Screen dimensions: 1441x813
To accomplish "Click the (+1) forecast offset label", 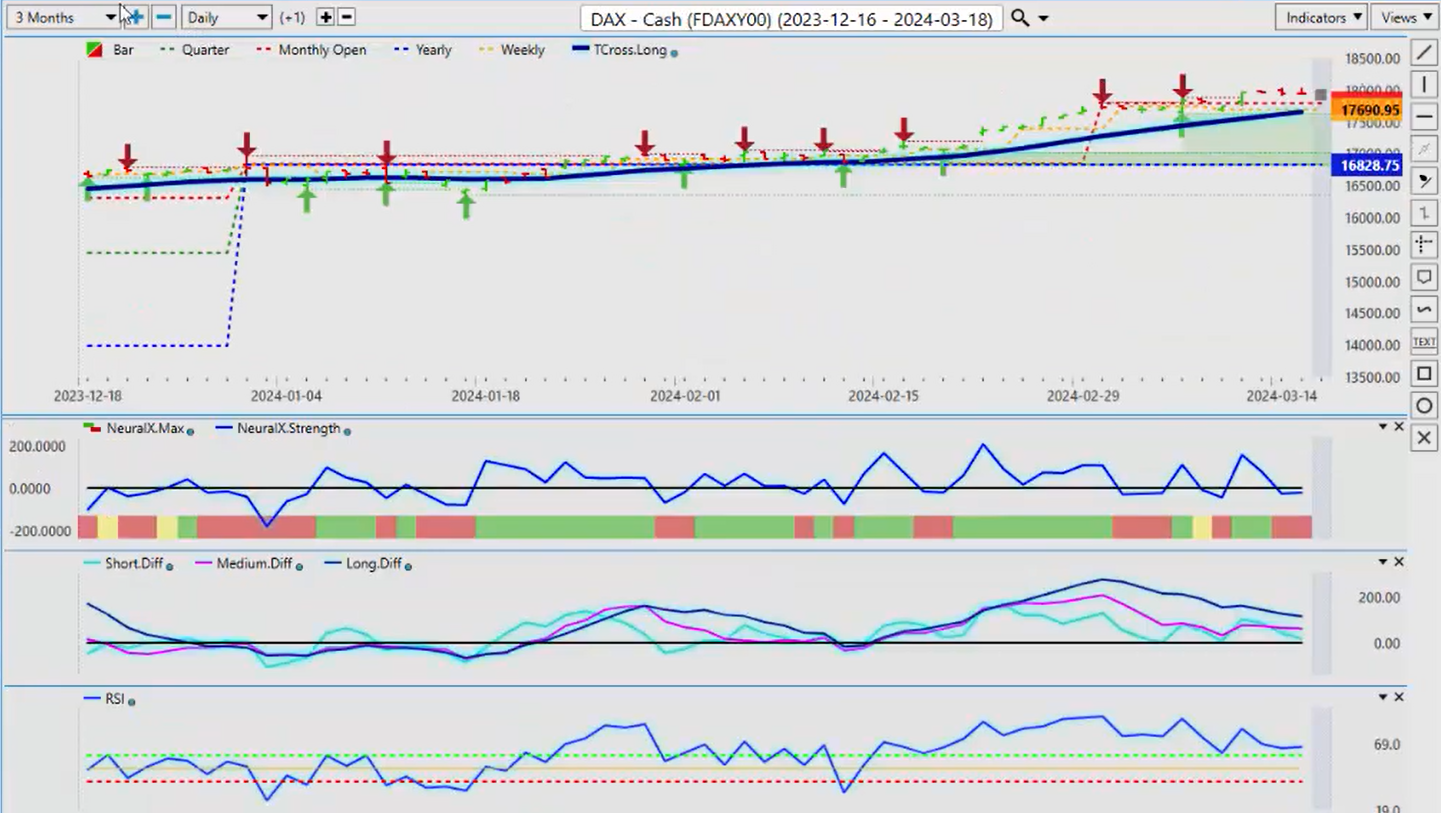I will click(292, 17).
